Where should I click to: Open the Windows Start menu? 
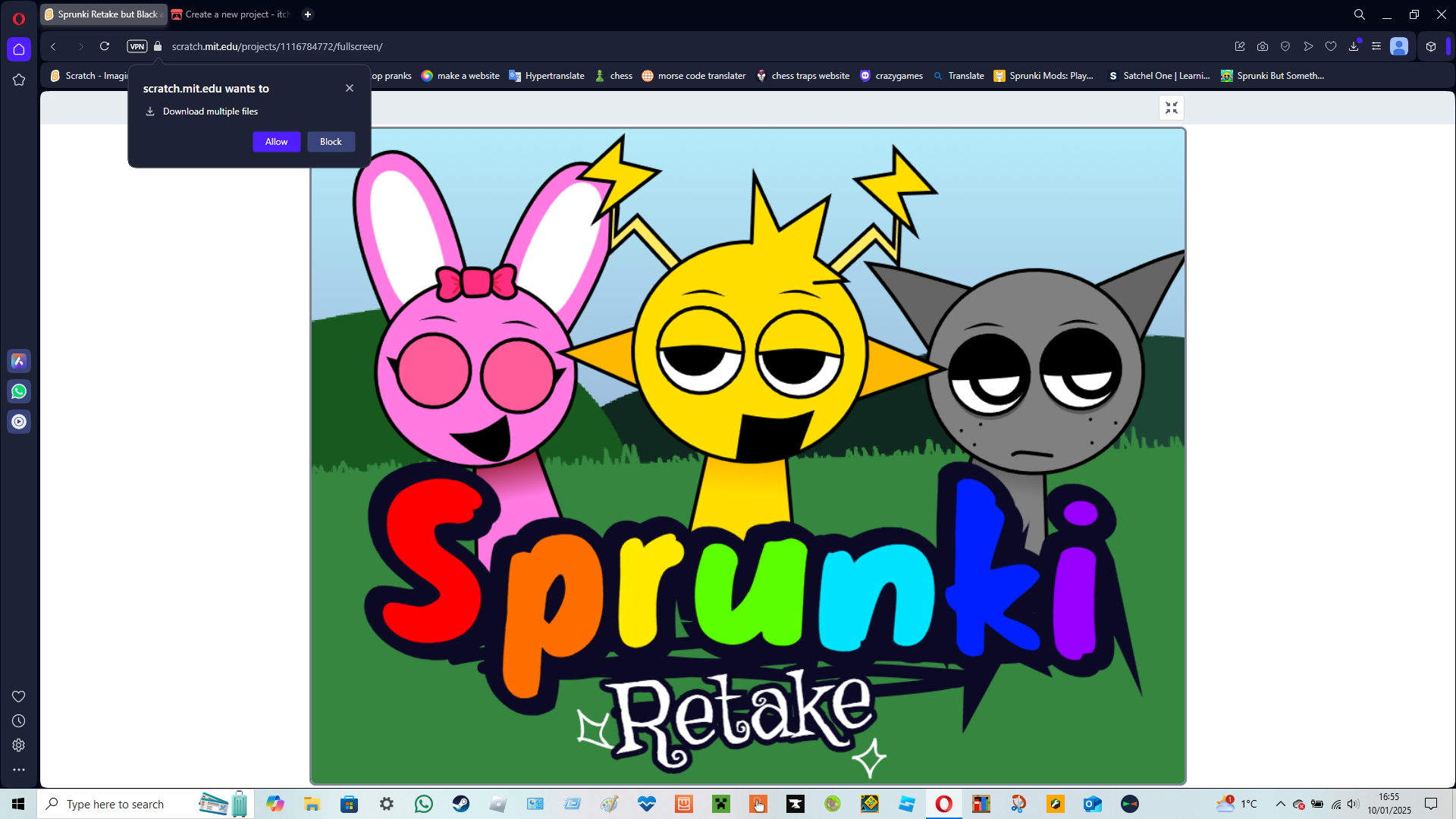point(18,804)
